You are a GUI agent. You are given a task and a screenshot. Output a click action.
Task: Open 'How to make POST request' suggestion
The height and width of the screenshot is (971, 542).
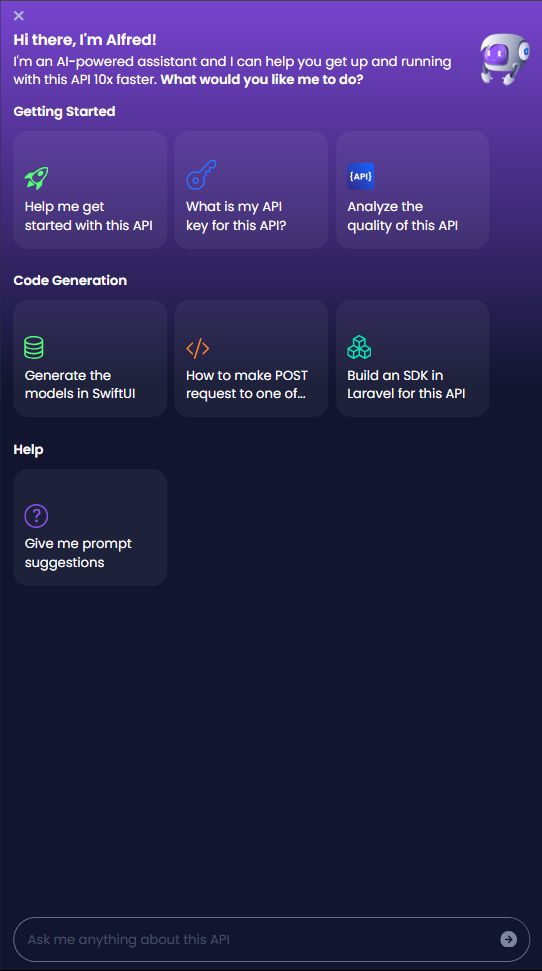(x=251, y=359)
